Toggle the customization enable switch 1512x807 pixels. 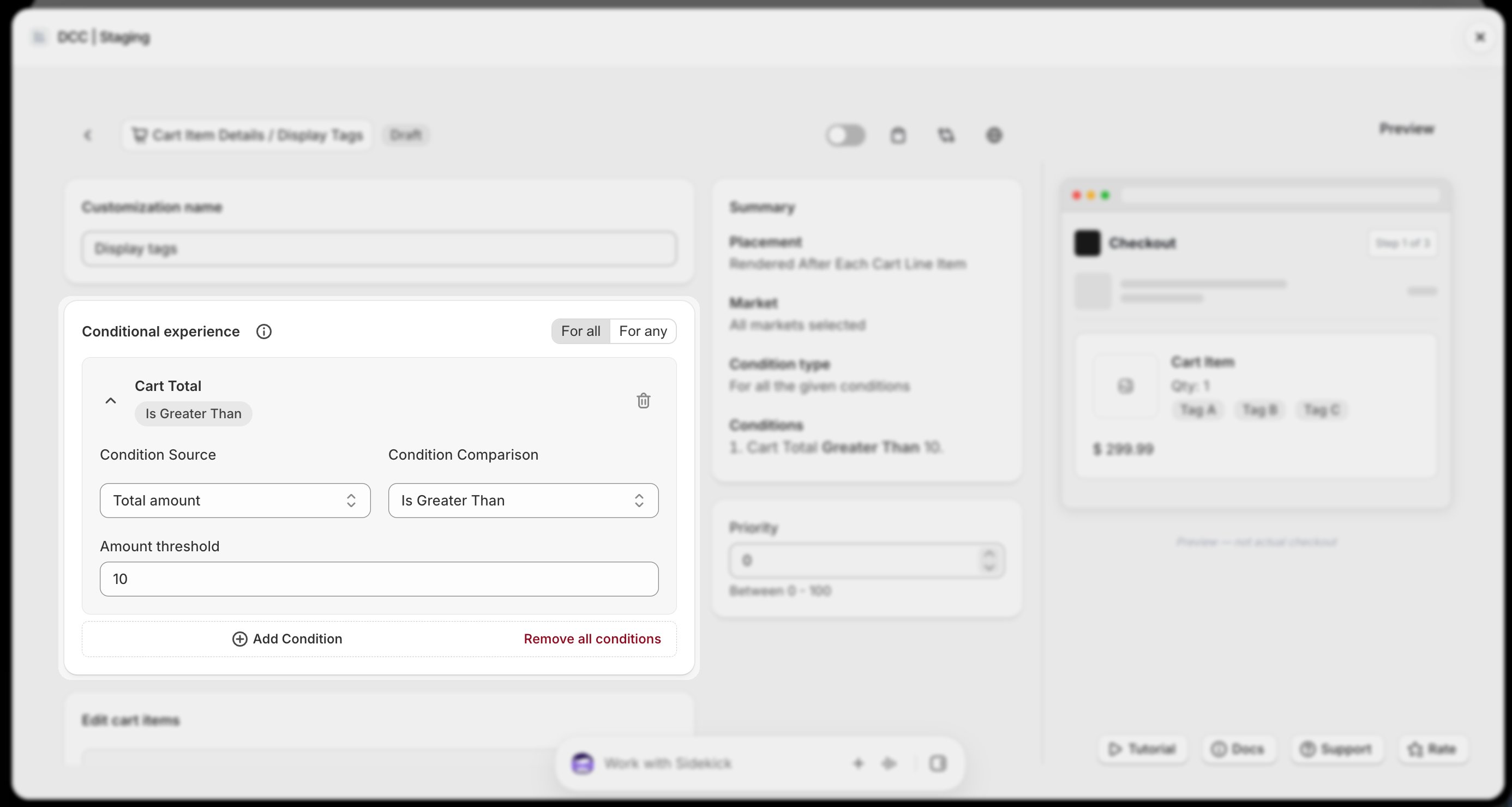[x=845, y=136]
